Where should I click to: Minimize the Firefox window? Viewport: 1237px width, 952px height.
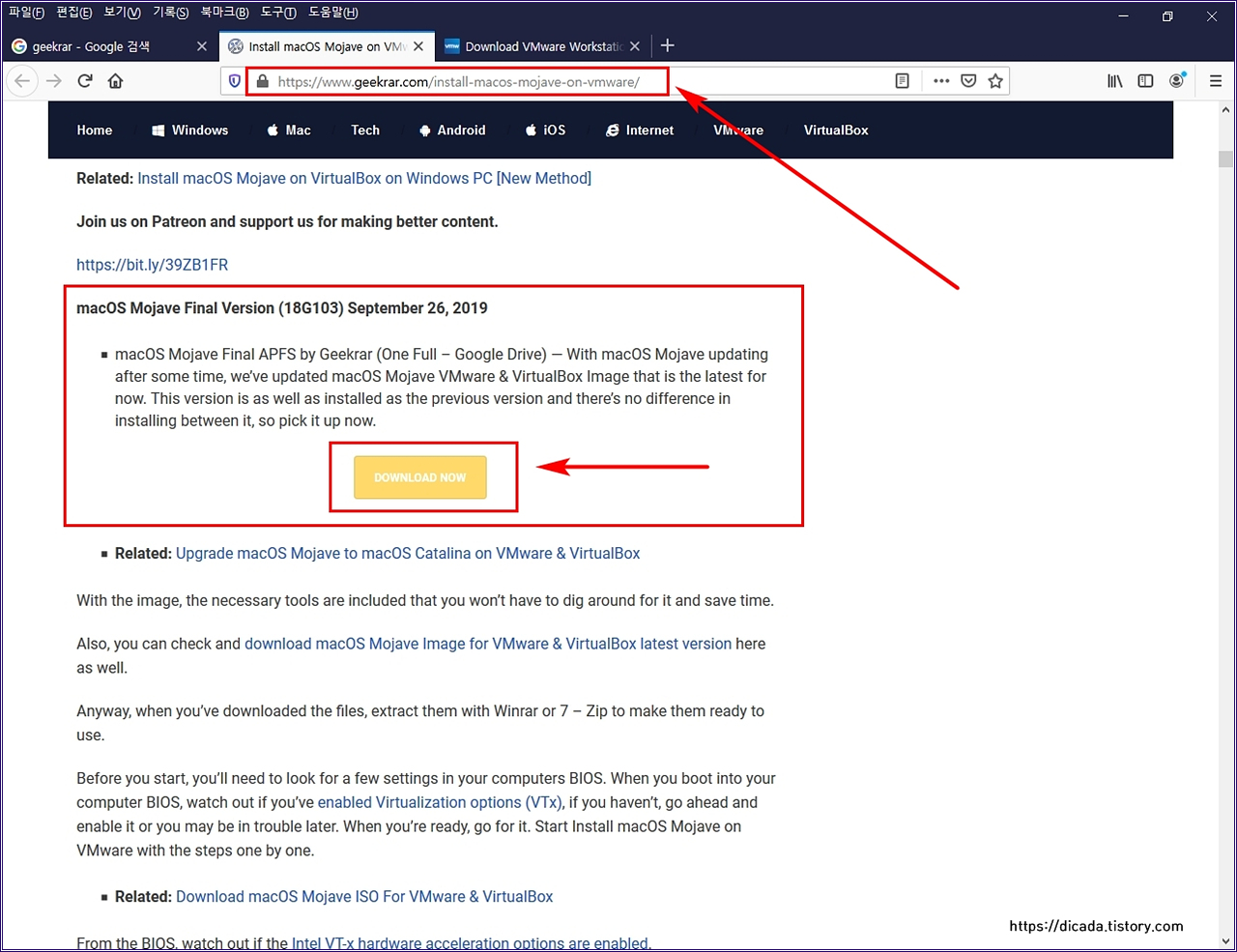[1124, 16]
